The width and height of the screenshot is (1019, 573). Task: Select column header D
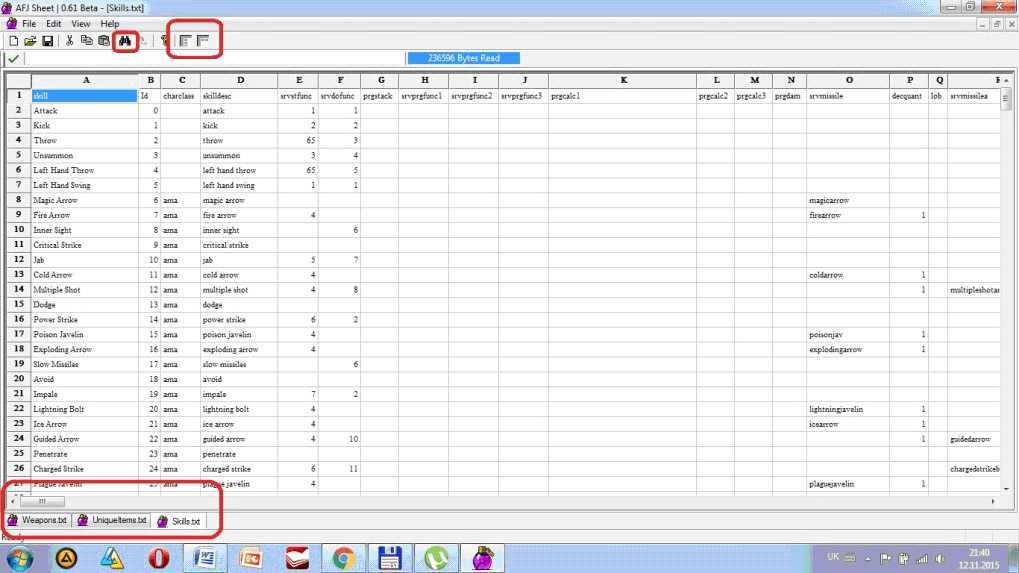coord(240,80)
